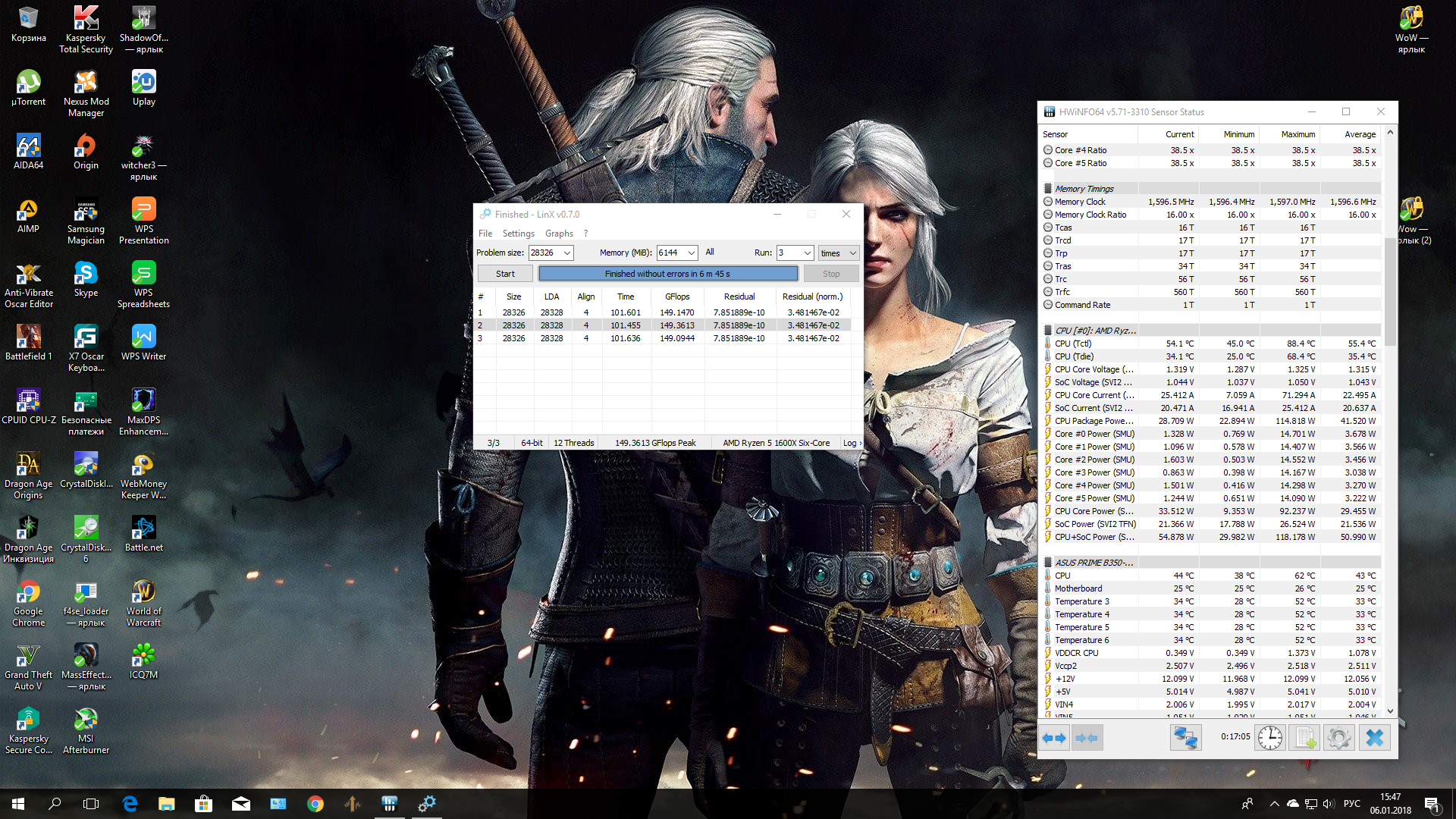Reset HWiNFO sensor clock timer icon
This screenshot has height=819, width=1456.
click(1269, 737)
